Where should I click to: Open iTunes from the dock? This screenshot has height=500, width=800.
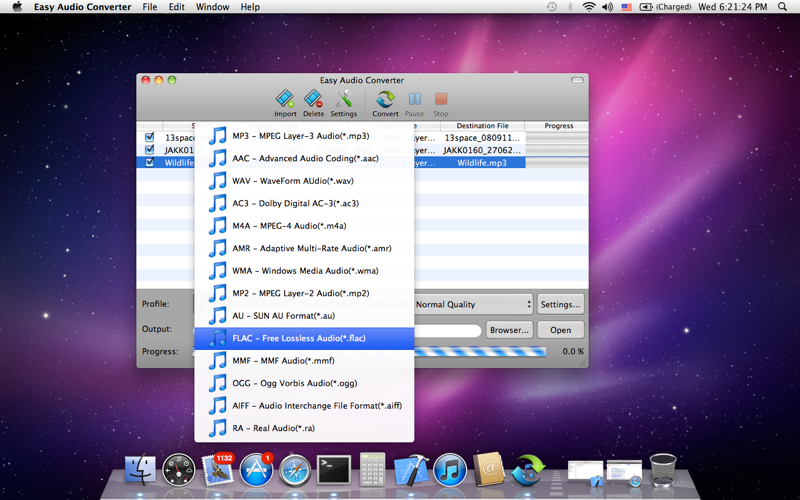[450, 469]
